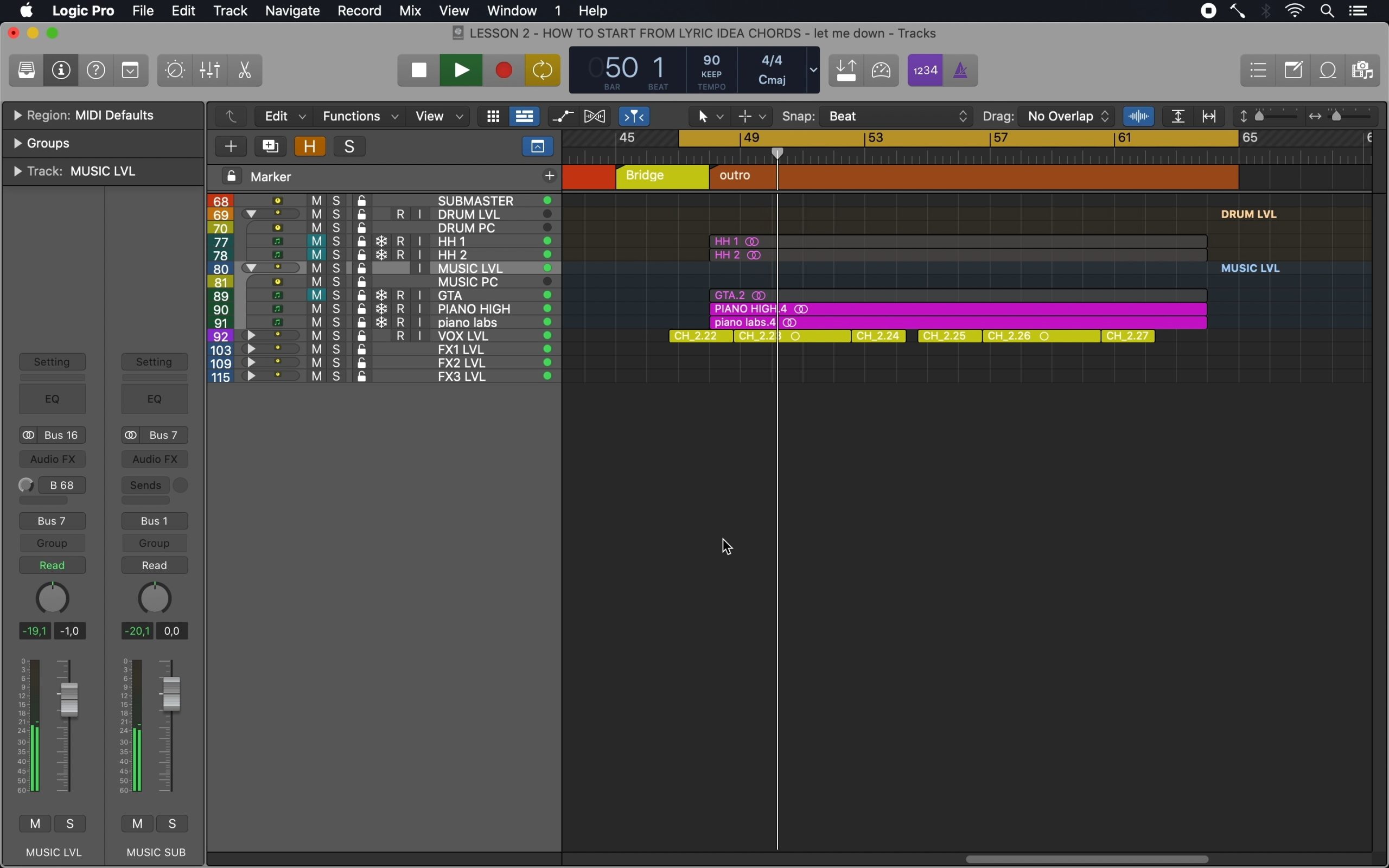Toggle the Hide tracks H button
Screen dimensions: 1389x868
tap(310, 146)
